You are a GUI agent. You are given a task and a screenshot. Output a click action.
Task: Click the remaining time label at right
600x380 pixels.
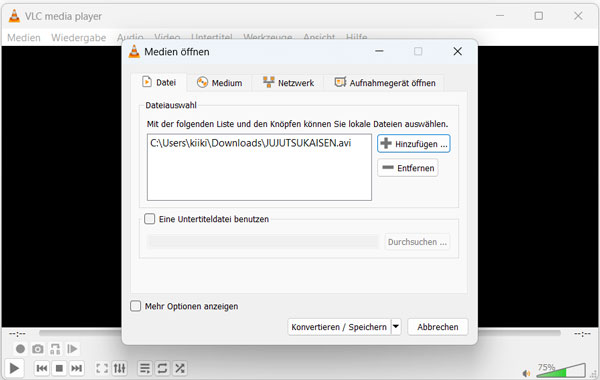[582, 334]
